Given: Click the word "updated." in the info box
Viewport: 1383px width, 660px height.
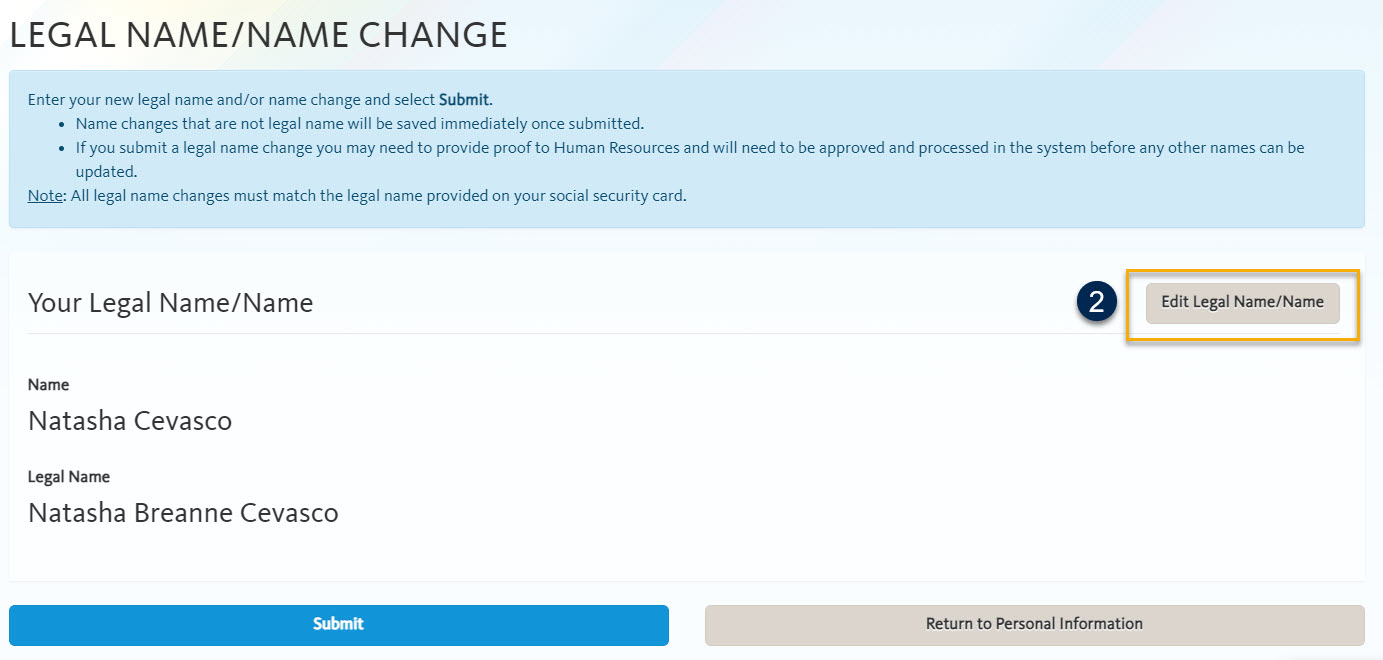Looking at the screenshot, I should click(106, 172).
